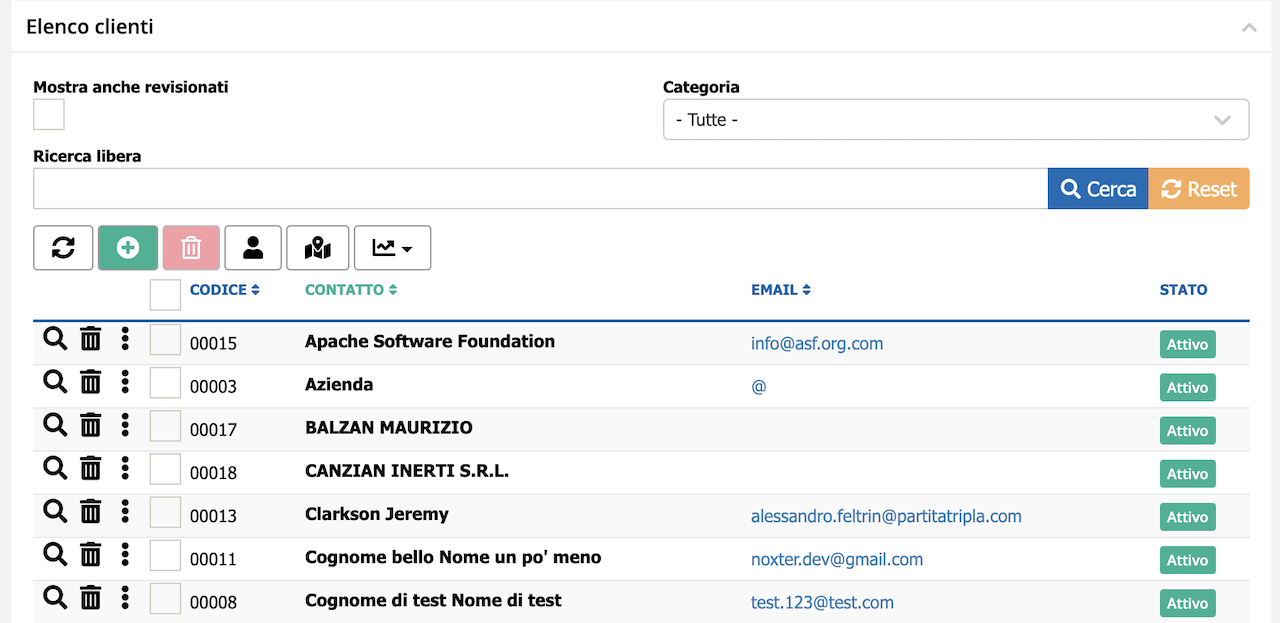Select checkbox for client code 00018

pyautogui.click(x=165, y=469)
